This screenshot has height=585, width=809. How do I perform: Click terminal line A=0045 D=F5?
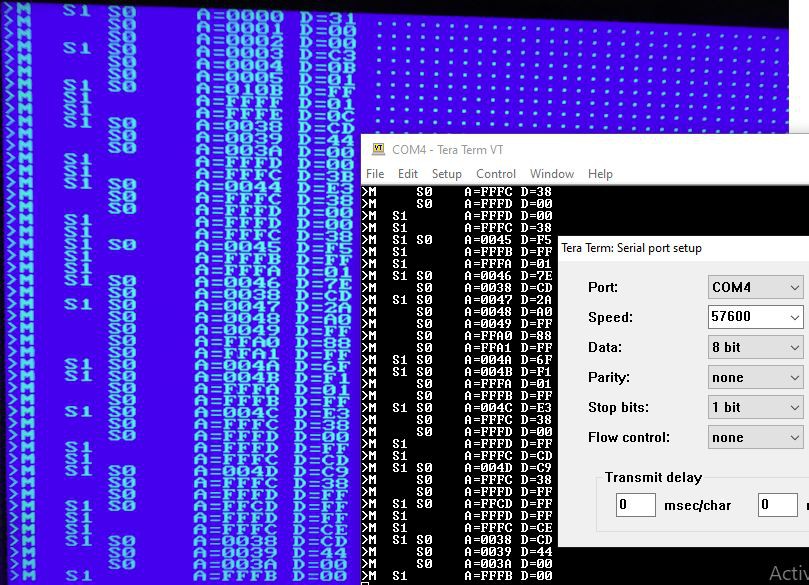click(x=457, y=240)
